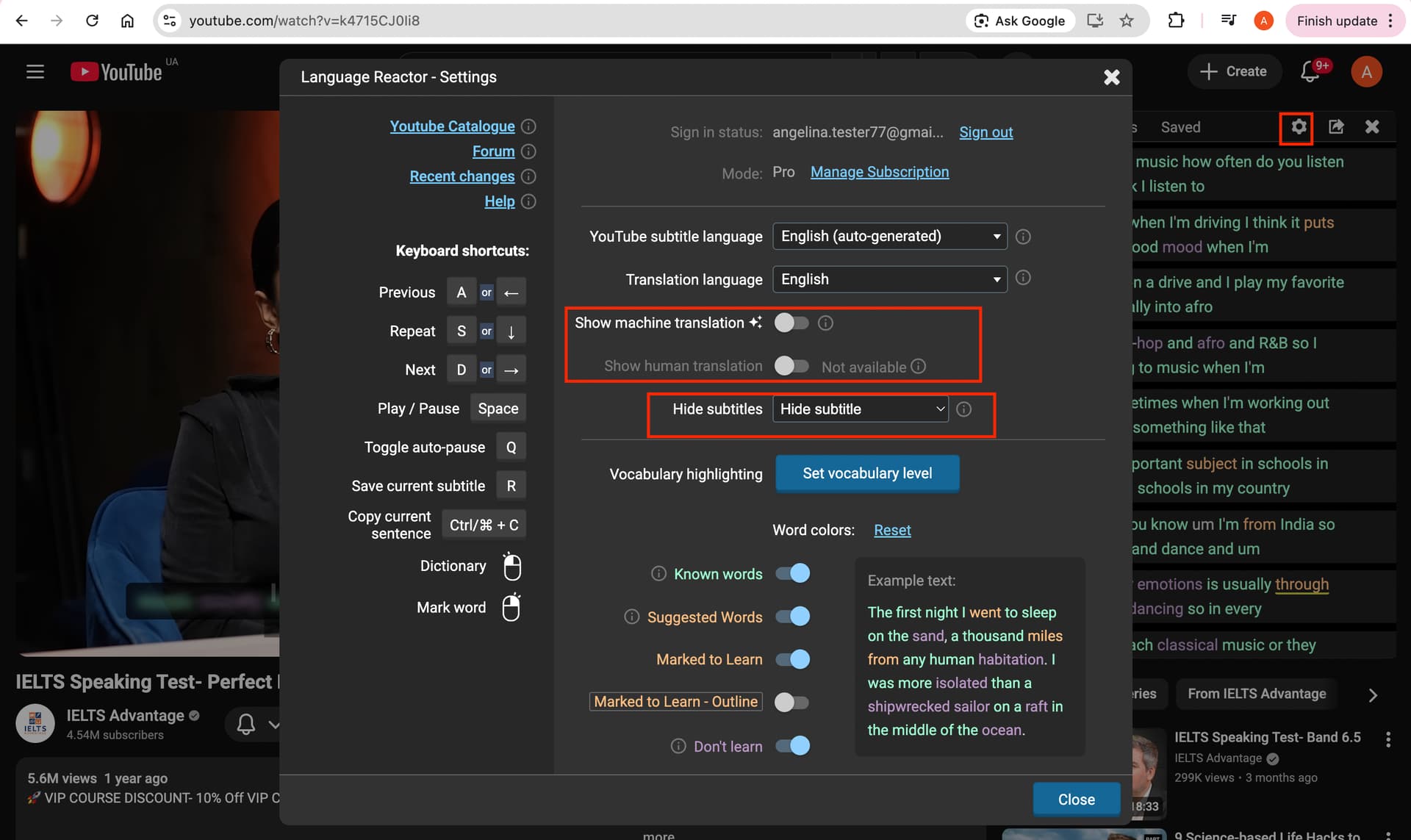Expand the Translation language dropdown
1411x840 pixels.
pyautogui.click(x=889, y=279)
